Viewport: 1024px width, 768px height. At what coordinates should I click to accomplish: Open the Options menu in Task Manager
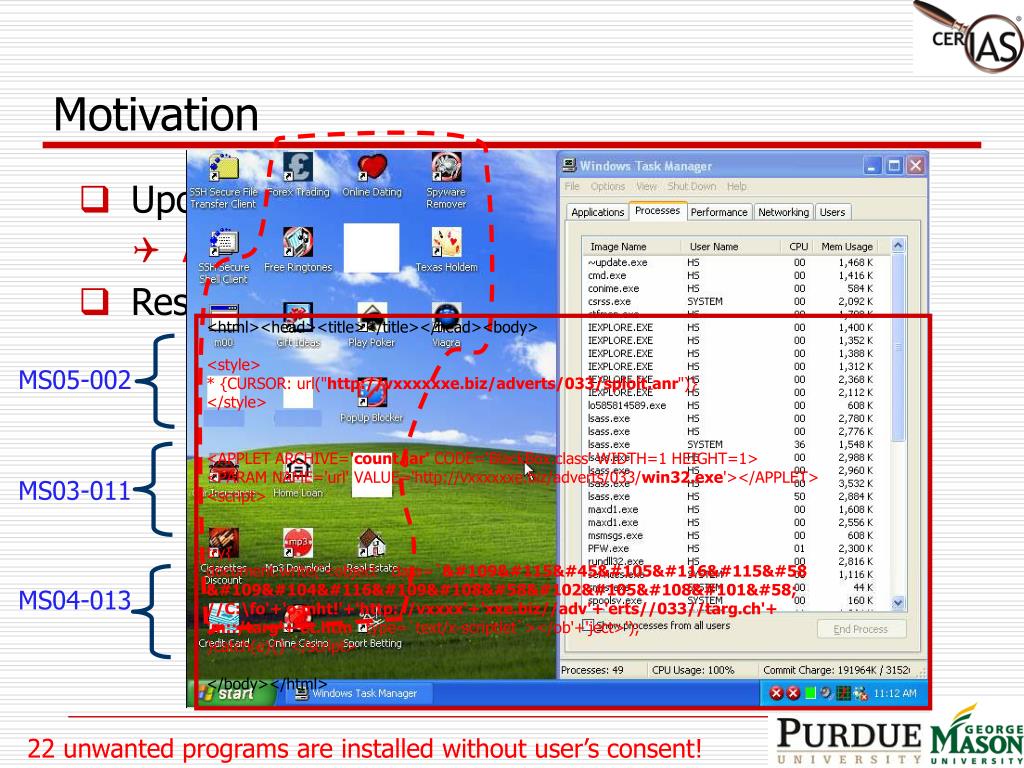point(607,187)
